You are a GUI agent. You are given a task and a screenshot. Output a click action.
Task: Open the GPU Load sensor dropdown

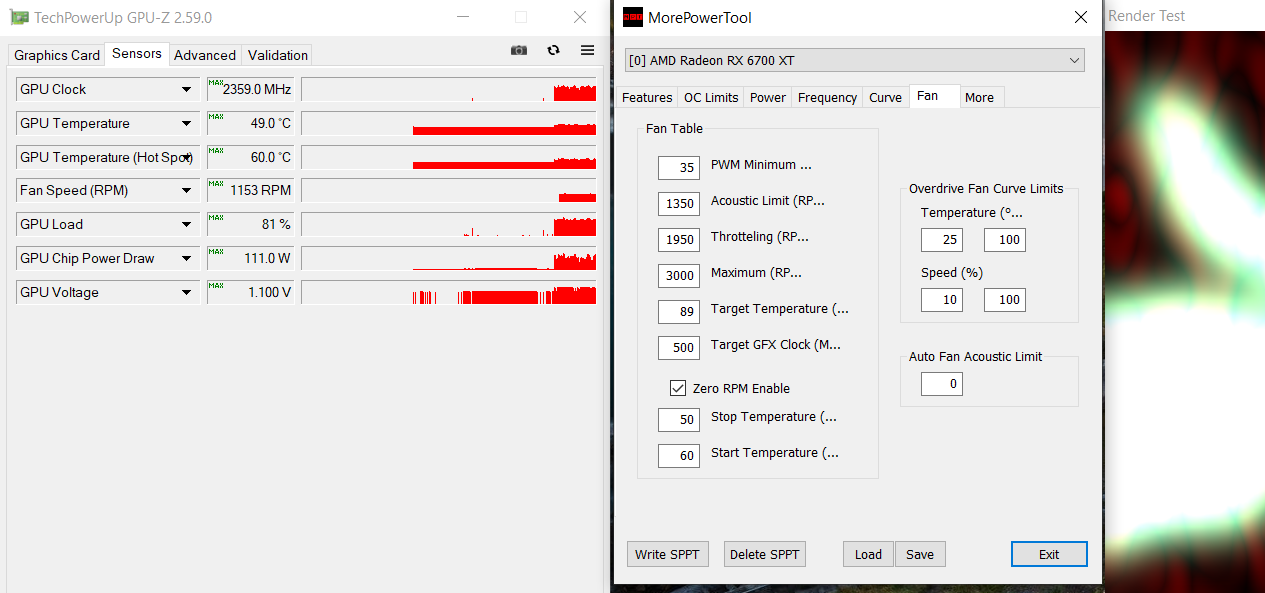pos(187,224)
